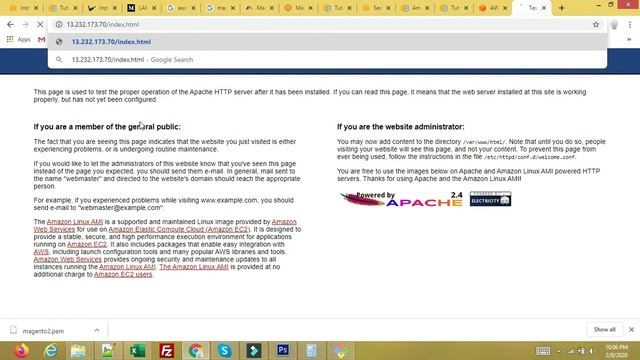
Task: Open the Amazon EC2 users link
Action: [123, 274]
